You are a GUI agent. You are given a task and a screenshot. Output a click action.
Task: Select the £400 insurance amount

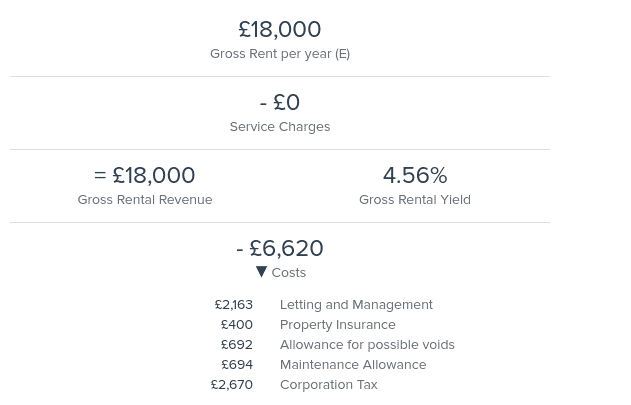pos(237,325)
